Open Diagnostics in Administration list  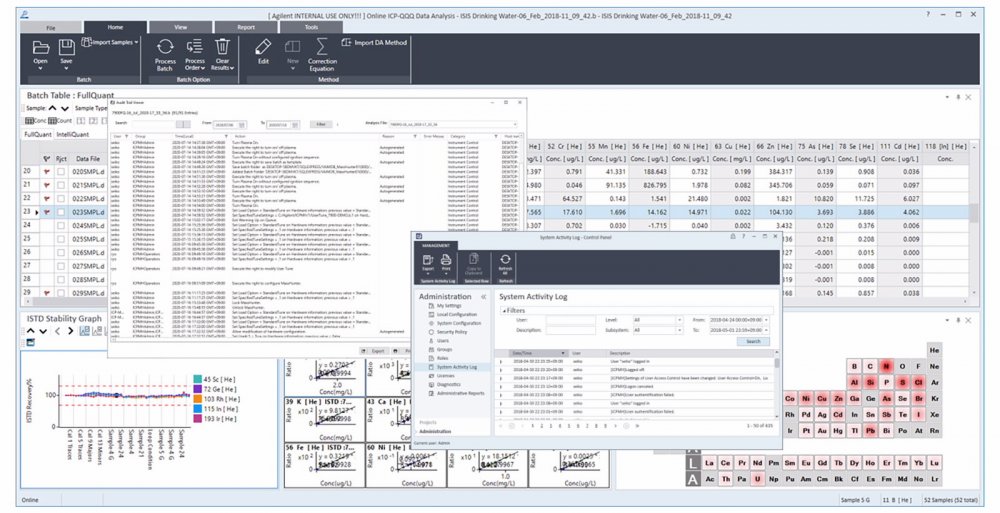click(448, 384)
